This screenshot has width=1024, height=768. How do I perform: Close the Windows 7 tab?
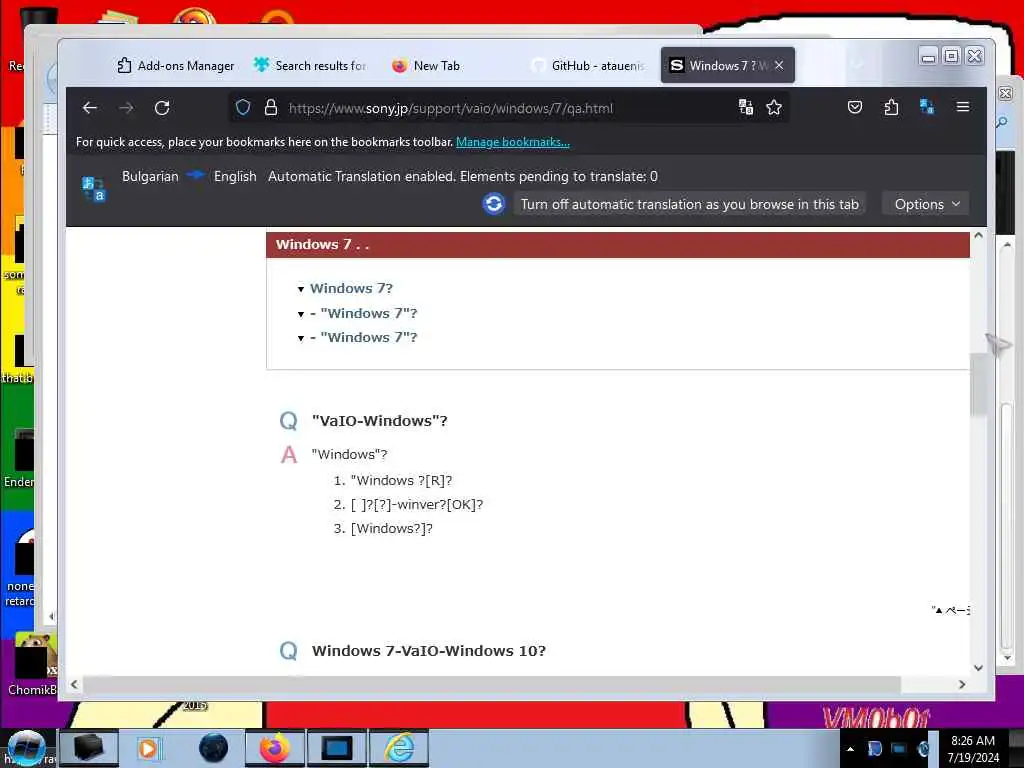[779, 65]
